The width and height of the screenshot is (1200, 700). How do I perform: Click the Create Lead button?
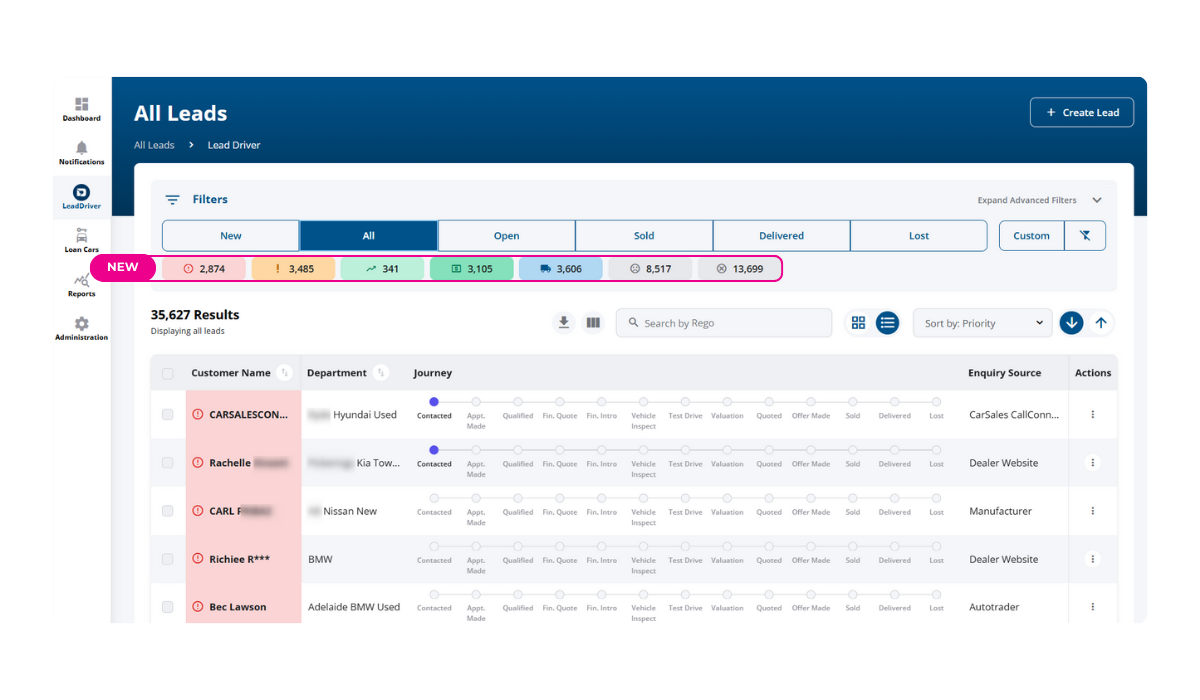click(1081, 113)
